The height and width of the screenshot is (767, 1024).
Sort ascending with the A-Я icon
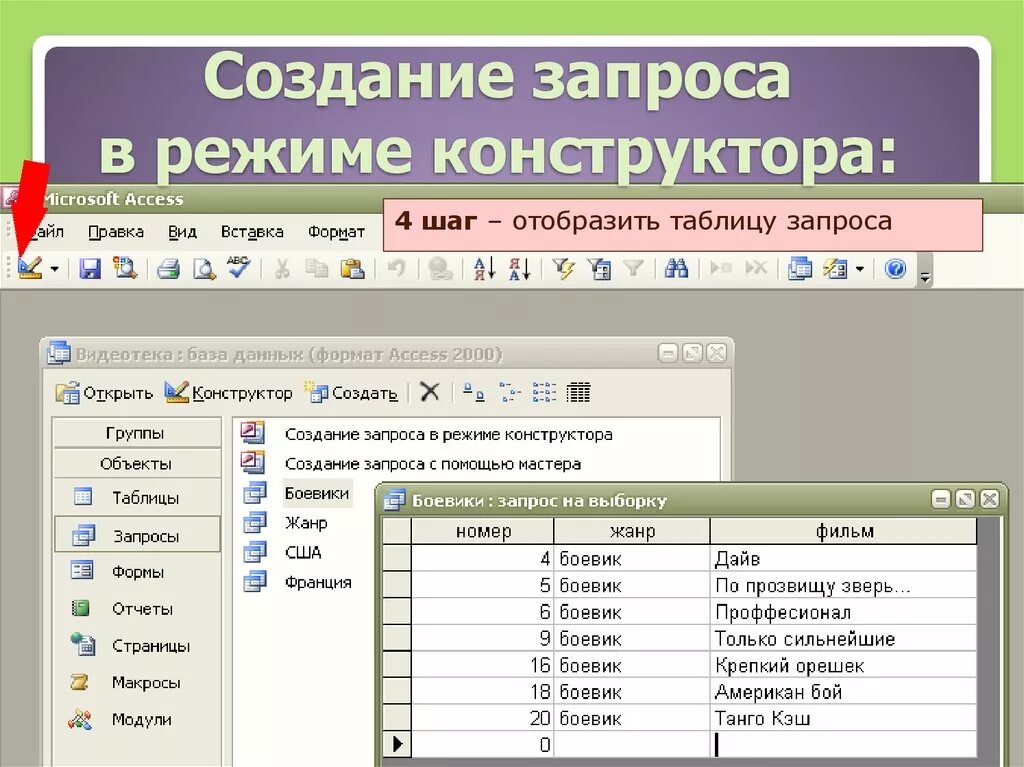point(485,269)
